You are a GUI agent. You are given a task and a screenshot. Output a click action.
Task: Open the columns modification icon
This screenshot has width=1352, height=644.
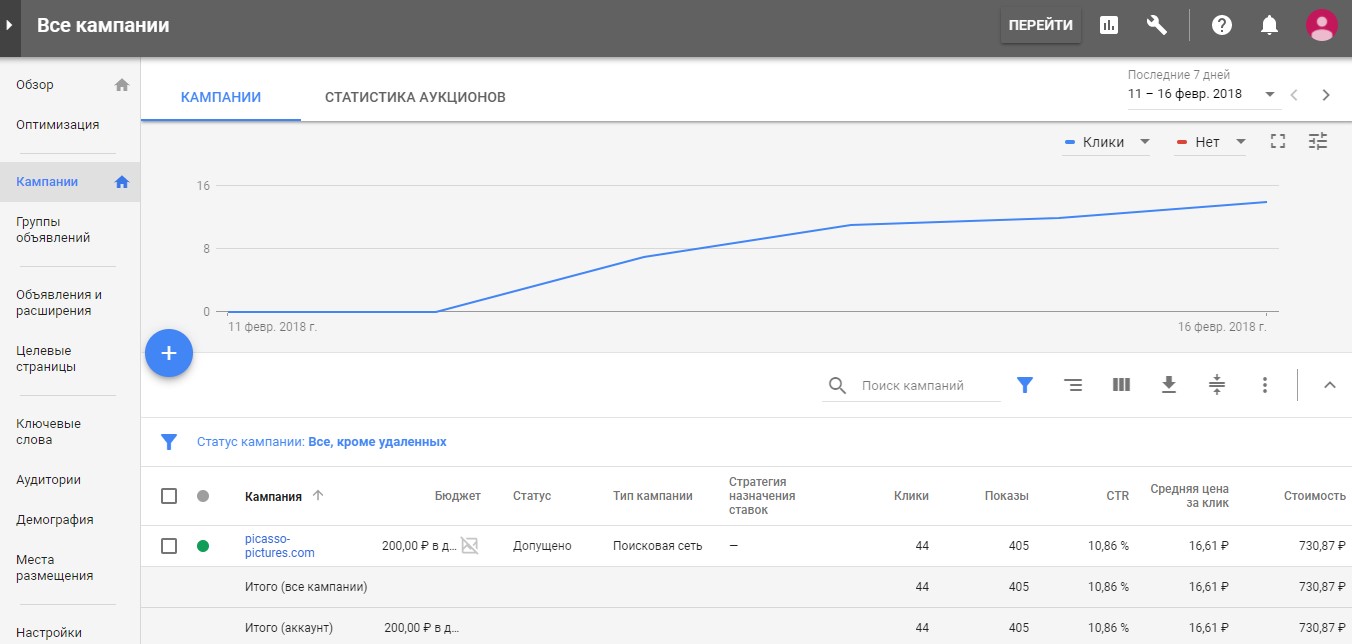tap(1121, 385)
